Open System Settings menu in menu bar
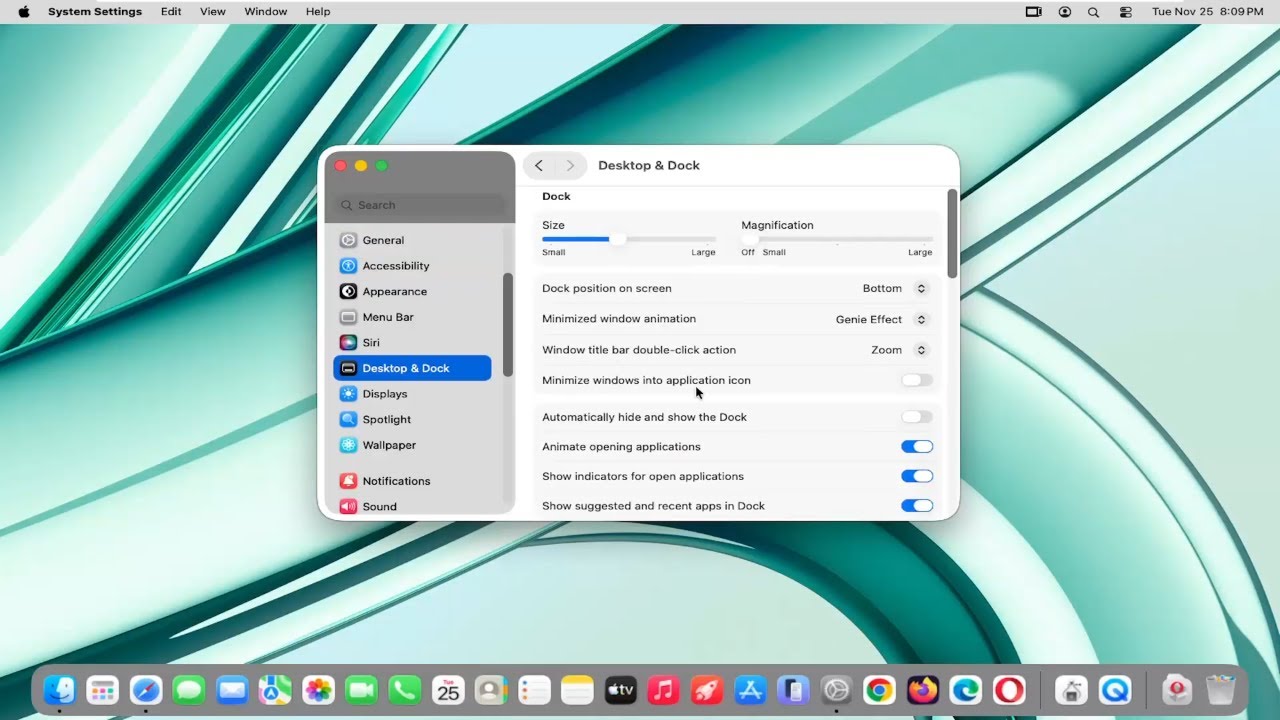 (95, 12)
